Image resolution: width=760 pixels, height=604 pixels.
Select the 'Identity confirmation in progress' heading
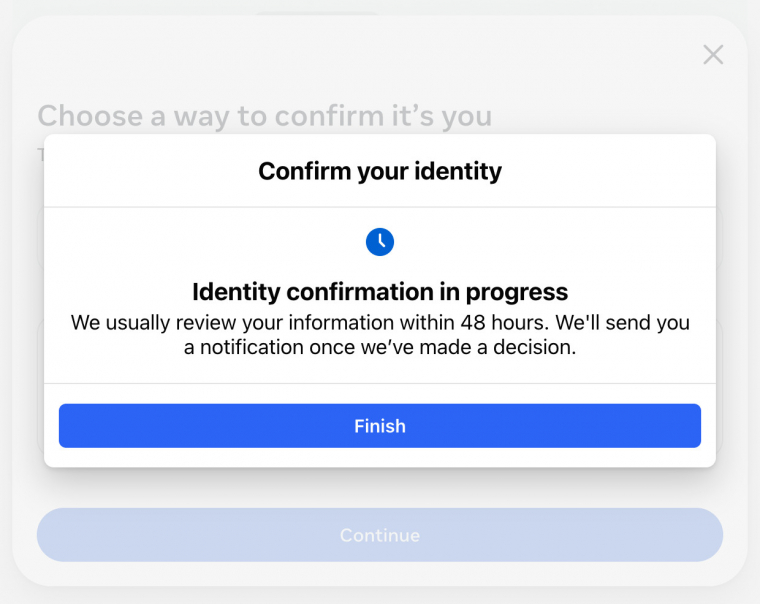coord(380,291)
